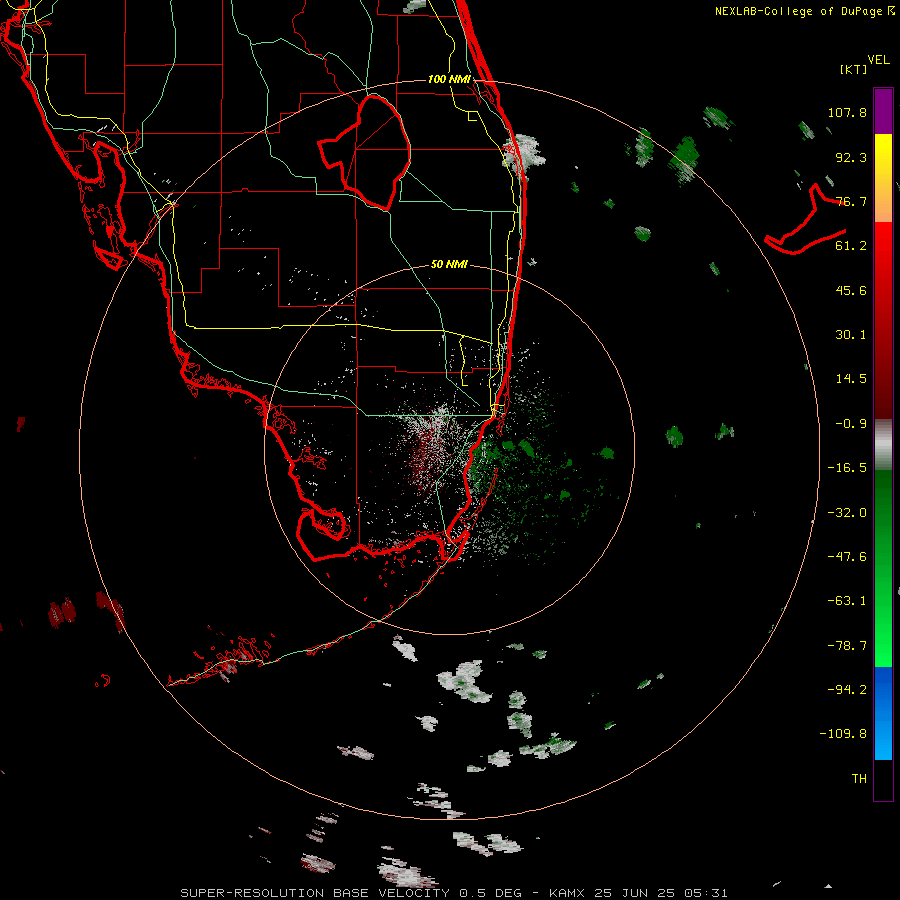900x900 pixels.
Task: Click the 30.1 legend value
Action: point(851,335)
